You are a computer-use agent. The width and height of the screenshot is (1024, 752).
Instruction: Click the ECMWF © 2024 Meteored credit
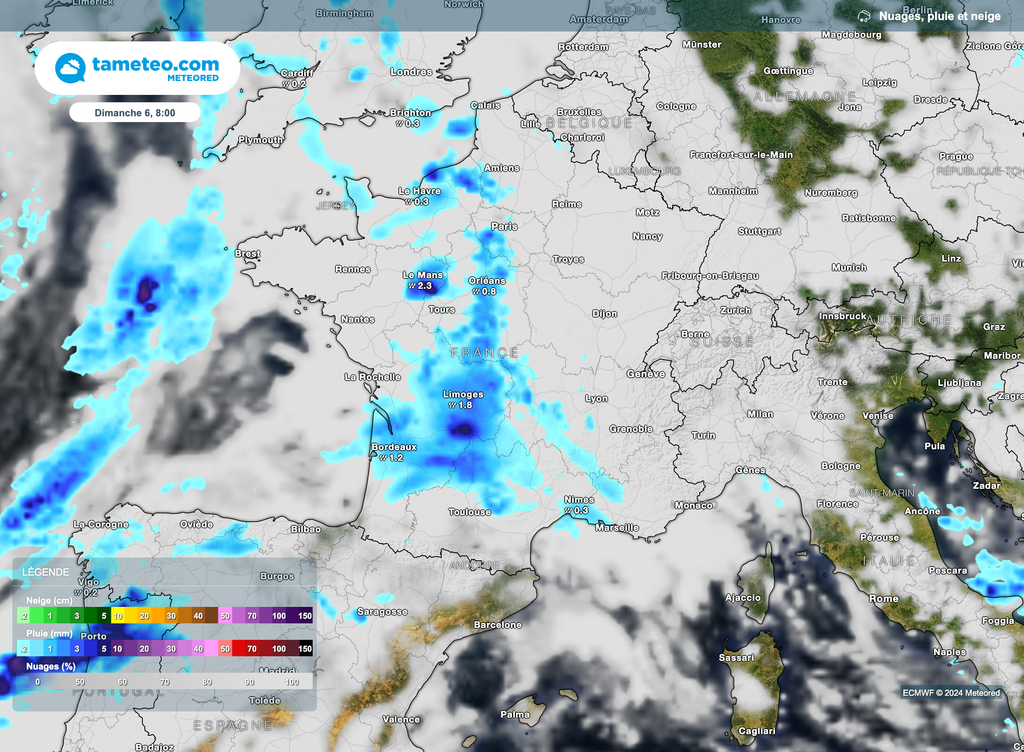coord(950,692)
